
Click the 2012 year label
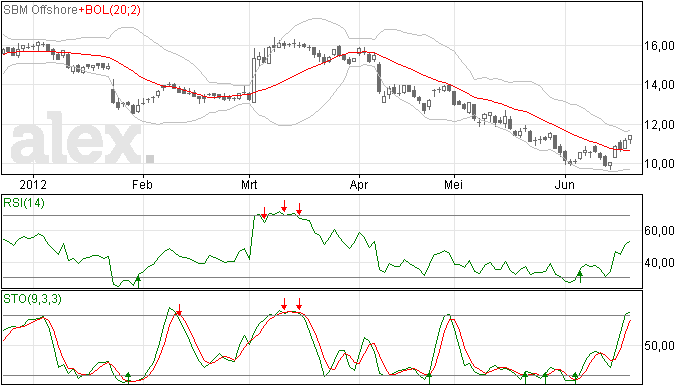point(33,184)
